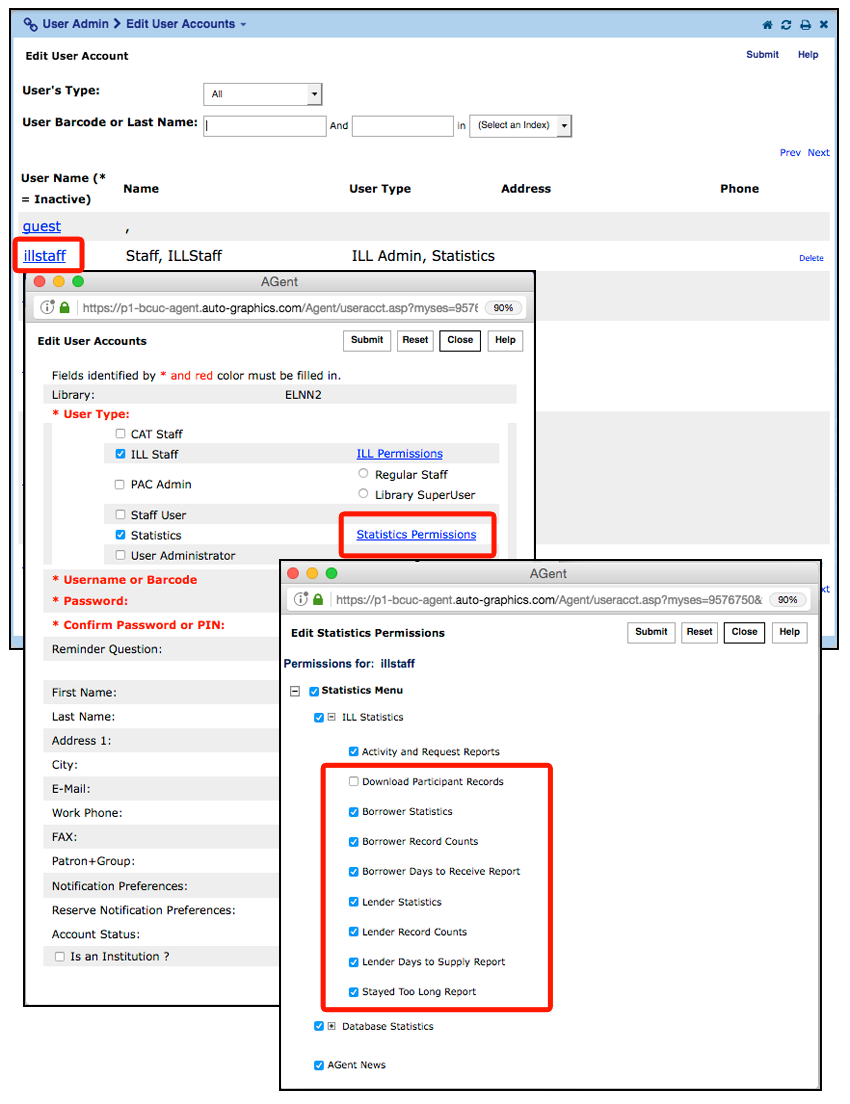
Task: Open the Statistics Permissions link
Action: click(x=416, y=535)
